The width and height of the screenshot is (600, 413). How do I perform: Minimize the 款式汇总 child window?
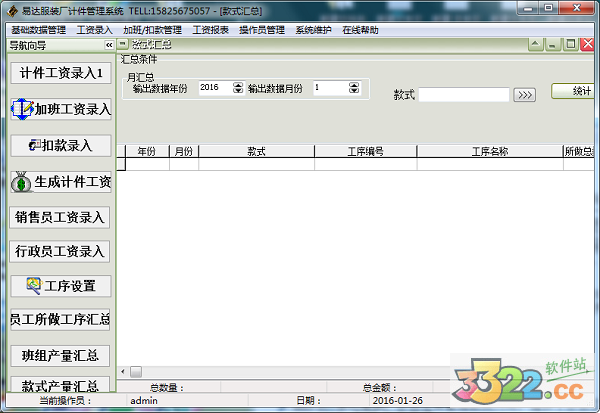(552, 44)
